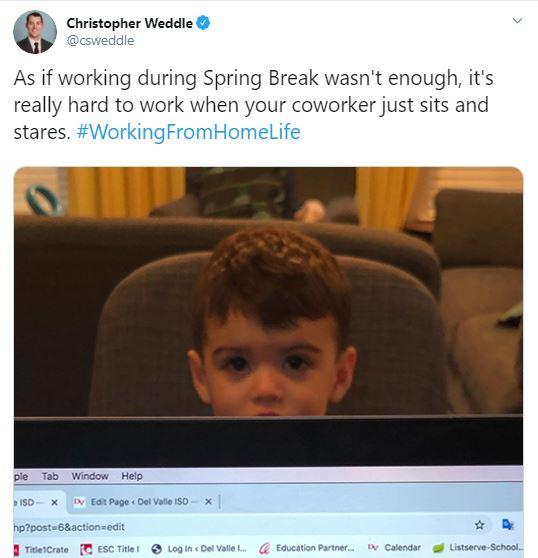Bookmark this page with the star icon
The height and width of the screenshot is (558, 538).
[x=480, y=525]
